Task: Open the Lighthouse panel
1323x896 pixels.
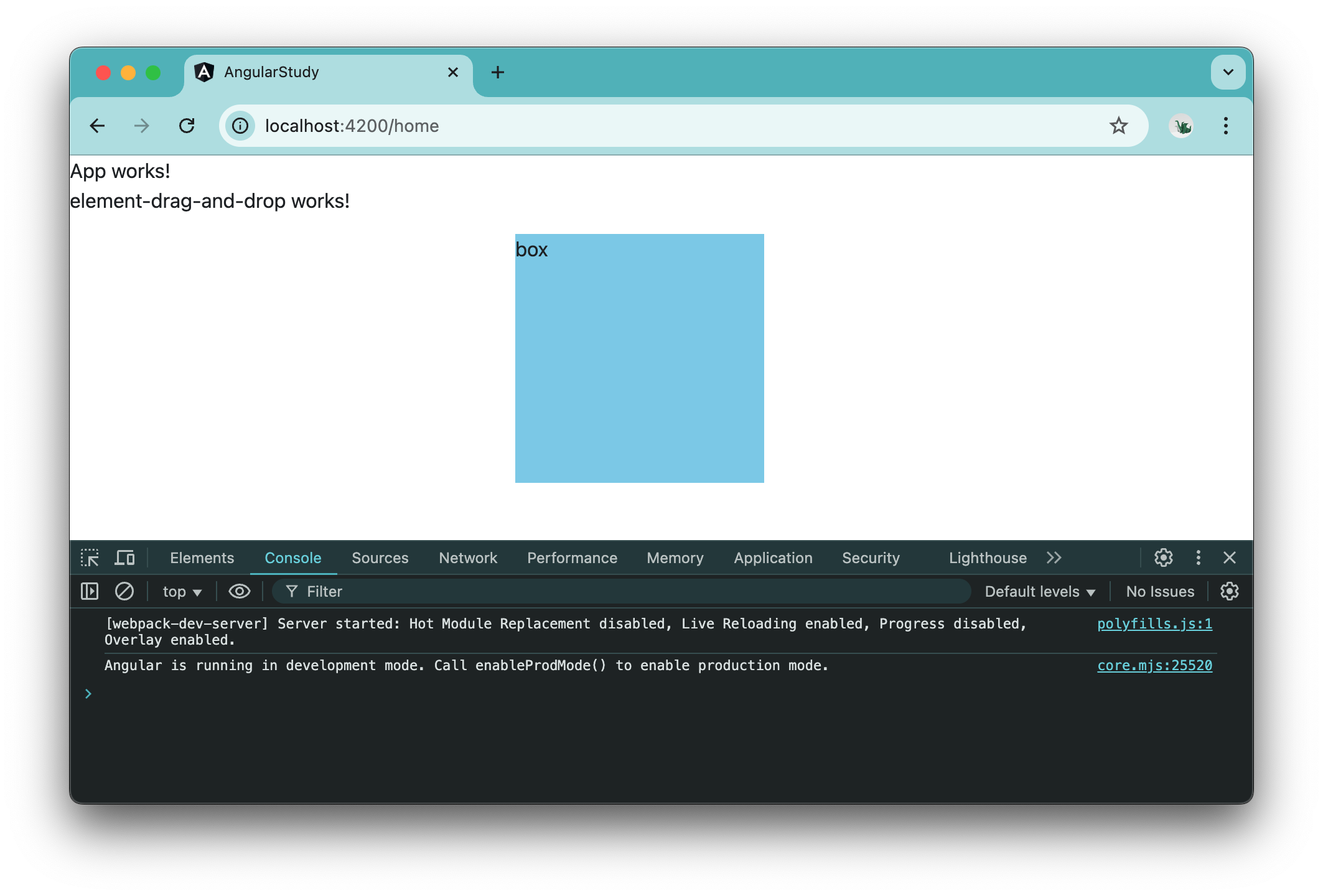Action: (x=987, y=558)
